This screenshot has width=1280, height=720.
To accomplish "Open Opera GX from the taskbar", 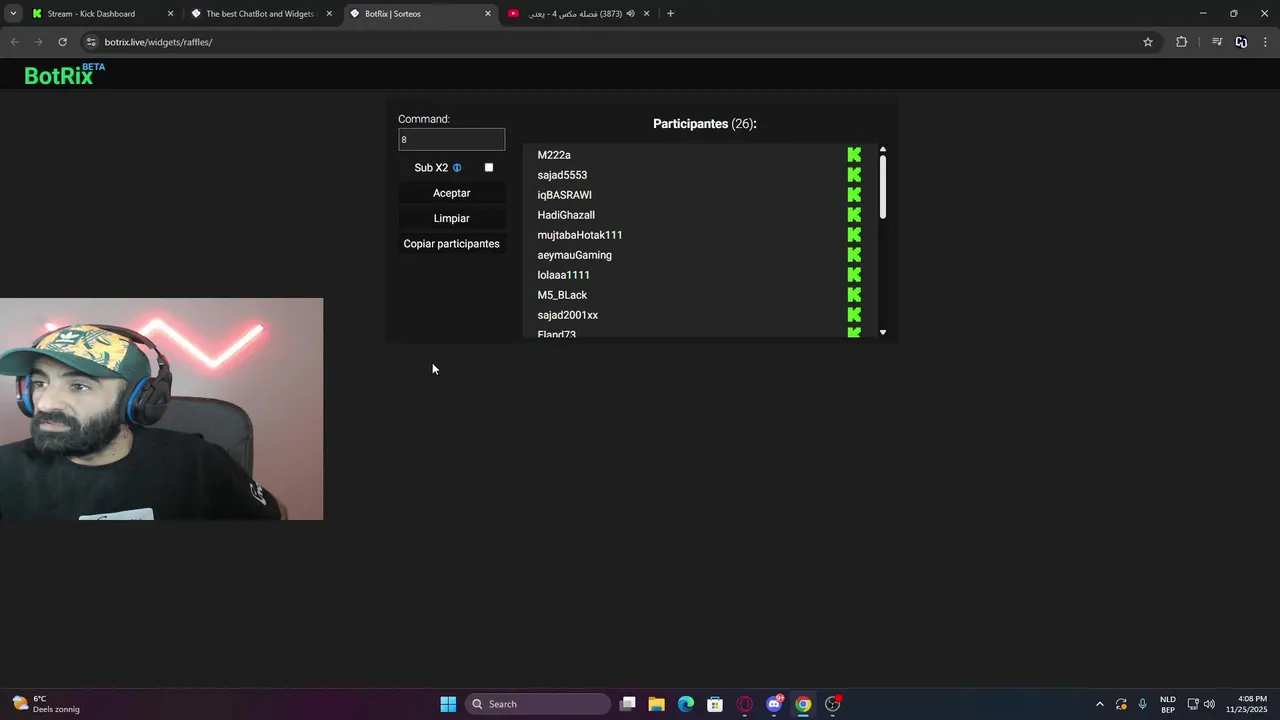I will [x=744, y=704].
